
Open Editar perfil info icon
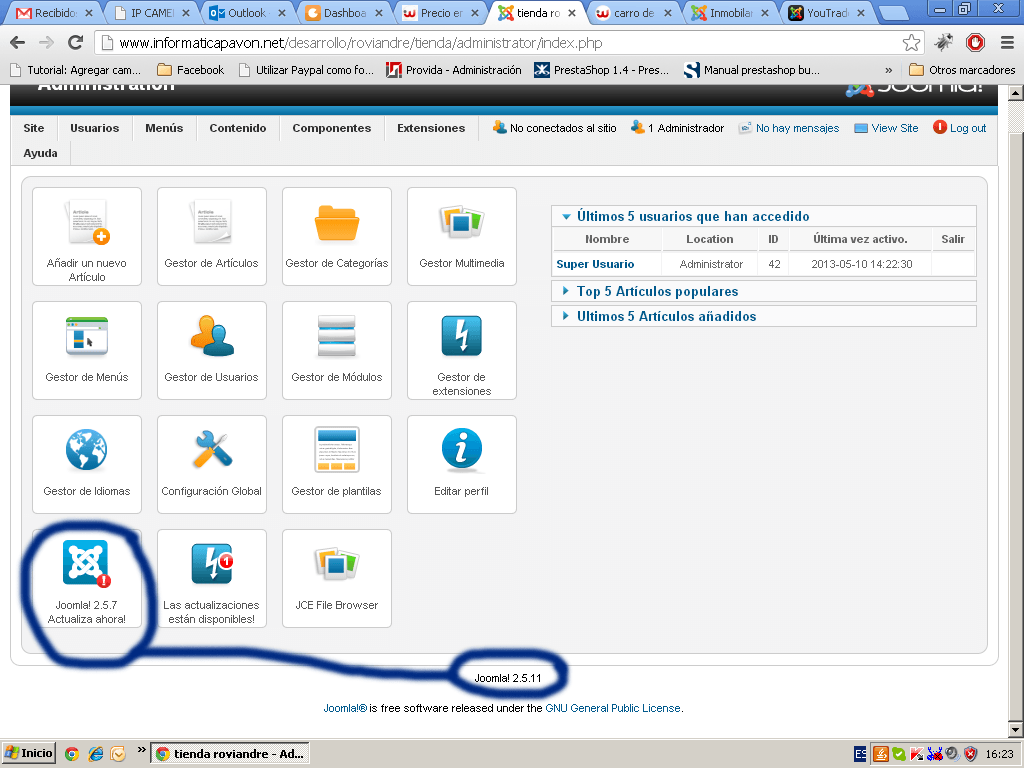[x=461, y=450]
